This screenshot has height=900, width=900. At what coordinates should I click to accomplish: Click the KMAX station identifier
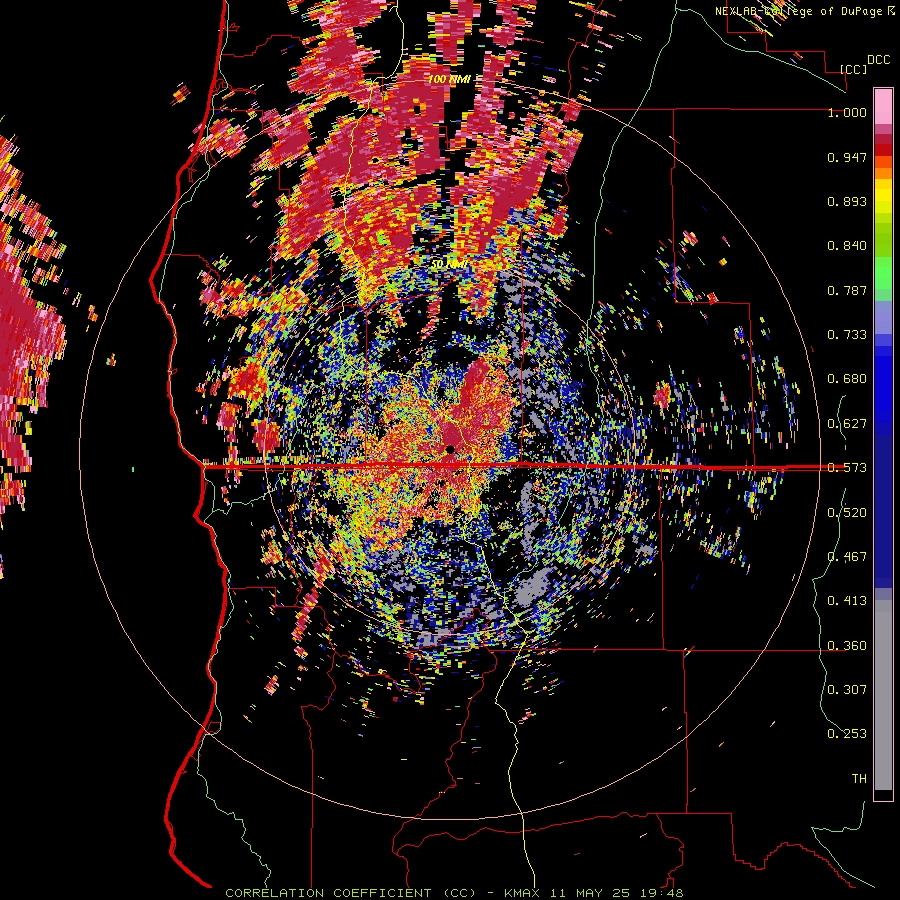click(523, 893)
